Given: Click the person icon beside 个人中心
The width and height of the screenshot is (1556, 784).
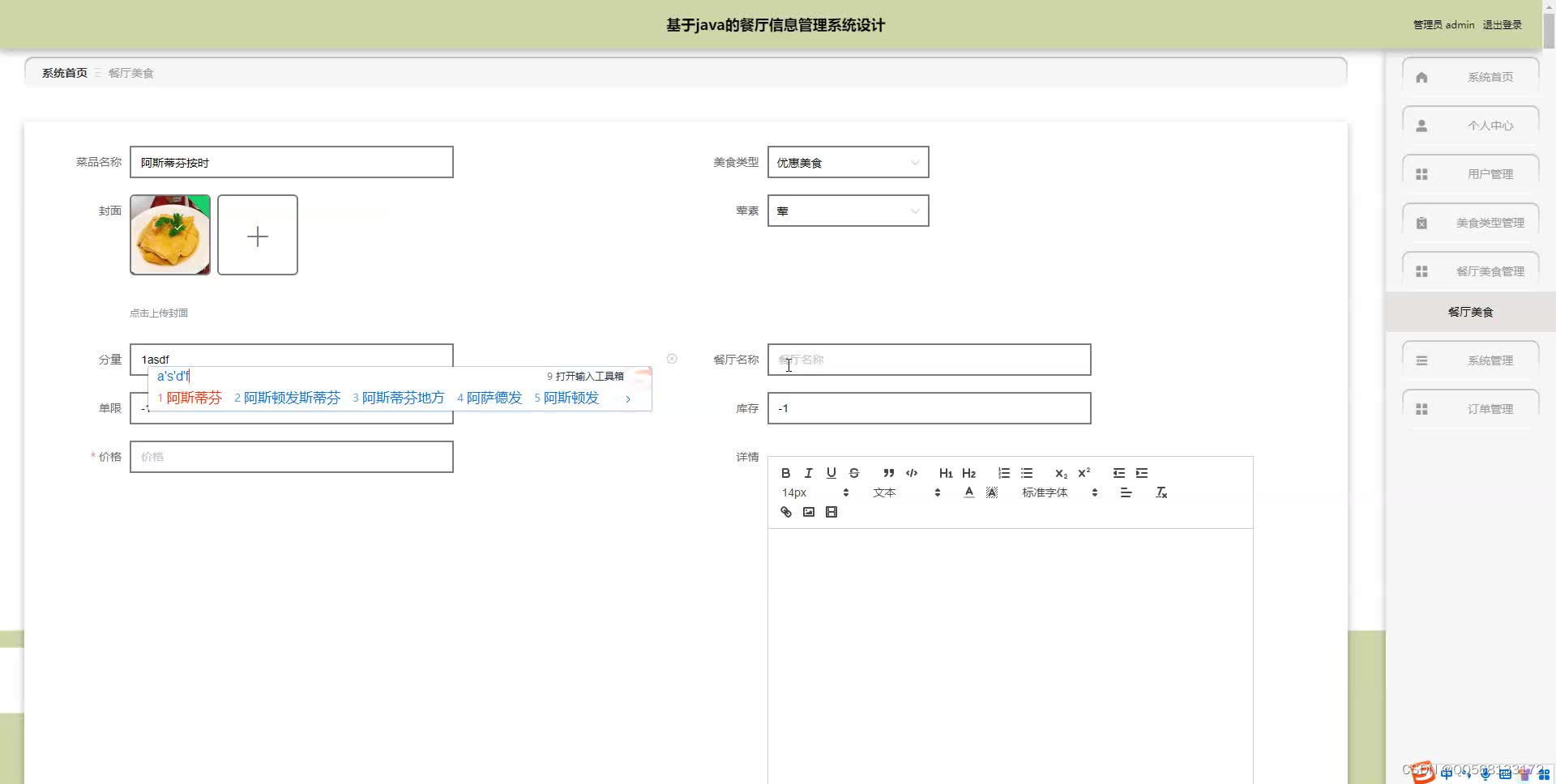Looking at the screenshot, I should click(1421, 126).
